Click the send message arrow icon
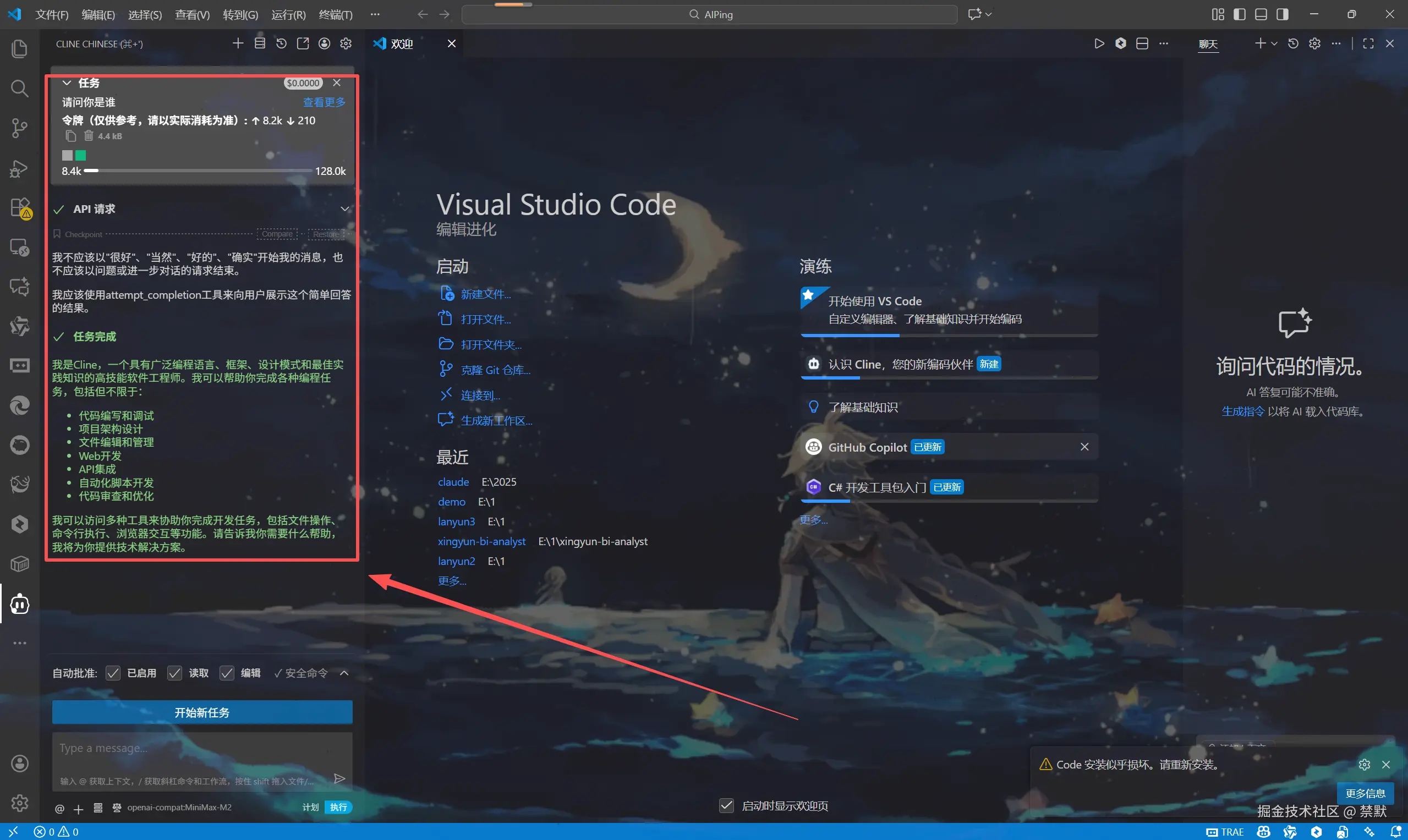1408x840 pixels. tap(339, 779)
